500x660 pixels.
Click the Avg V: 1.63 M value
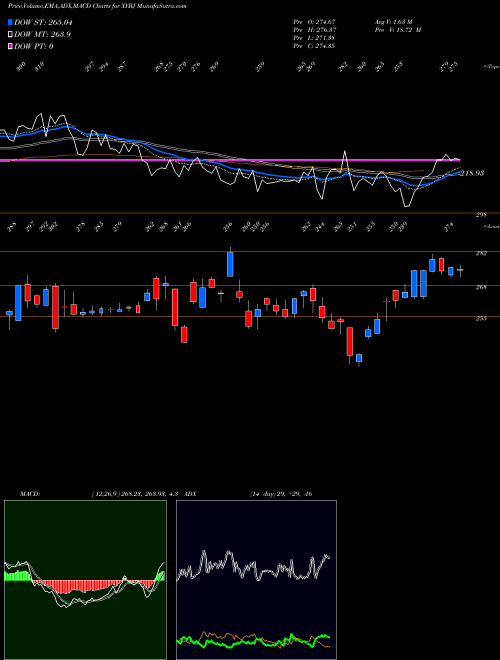395,22
